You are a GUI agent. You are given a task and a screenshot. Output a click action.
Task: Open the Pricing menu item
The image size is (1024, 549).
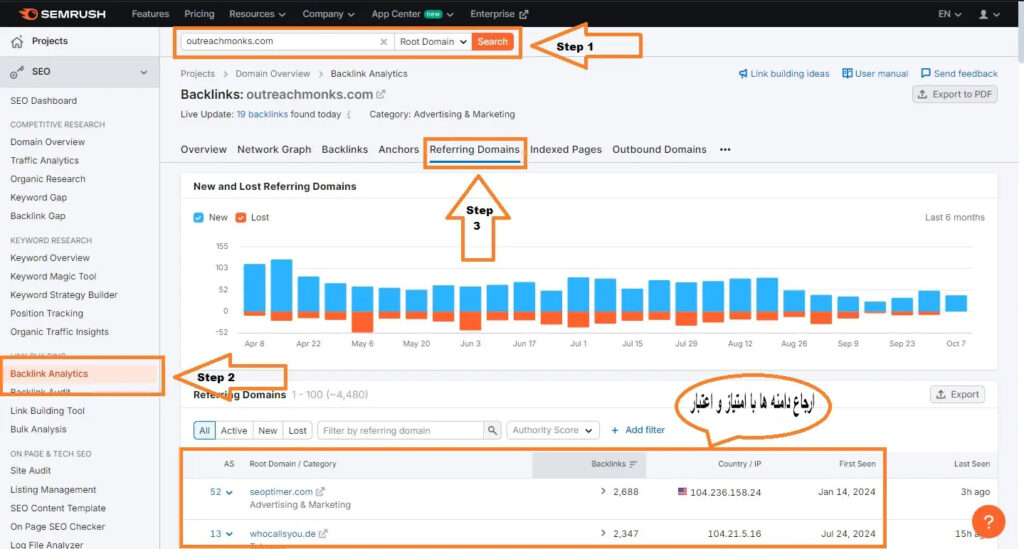pos(199,14)
